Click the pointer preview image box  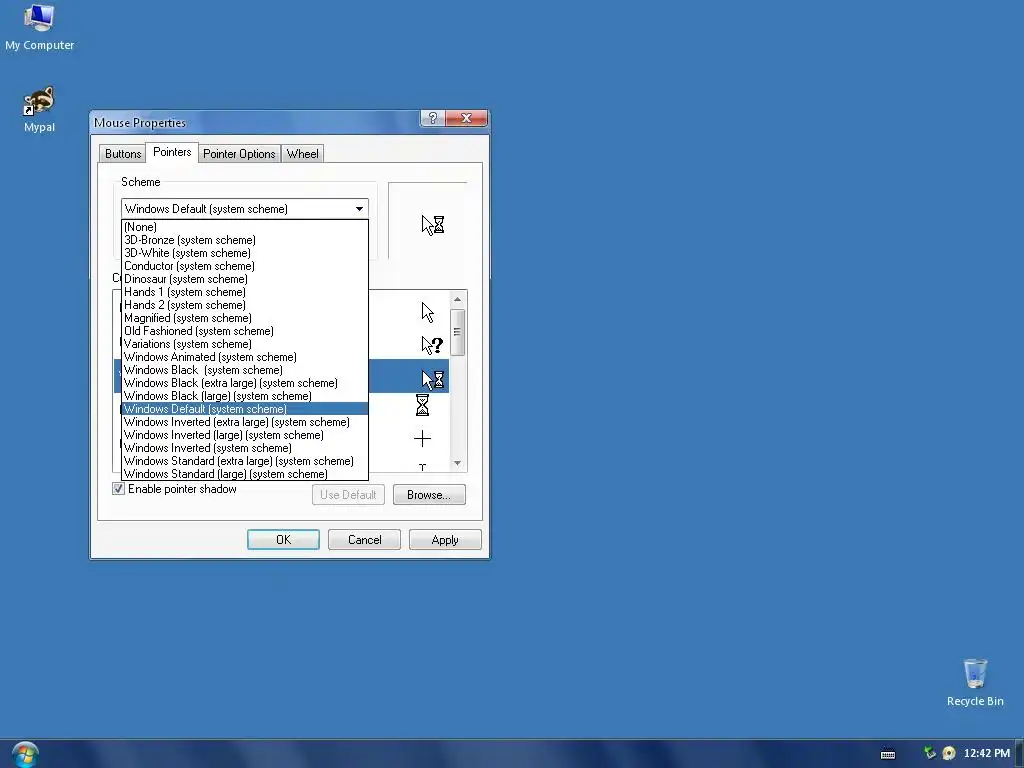pos(428,221)
